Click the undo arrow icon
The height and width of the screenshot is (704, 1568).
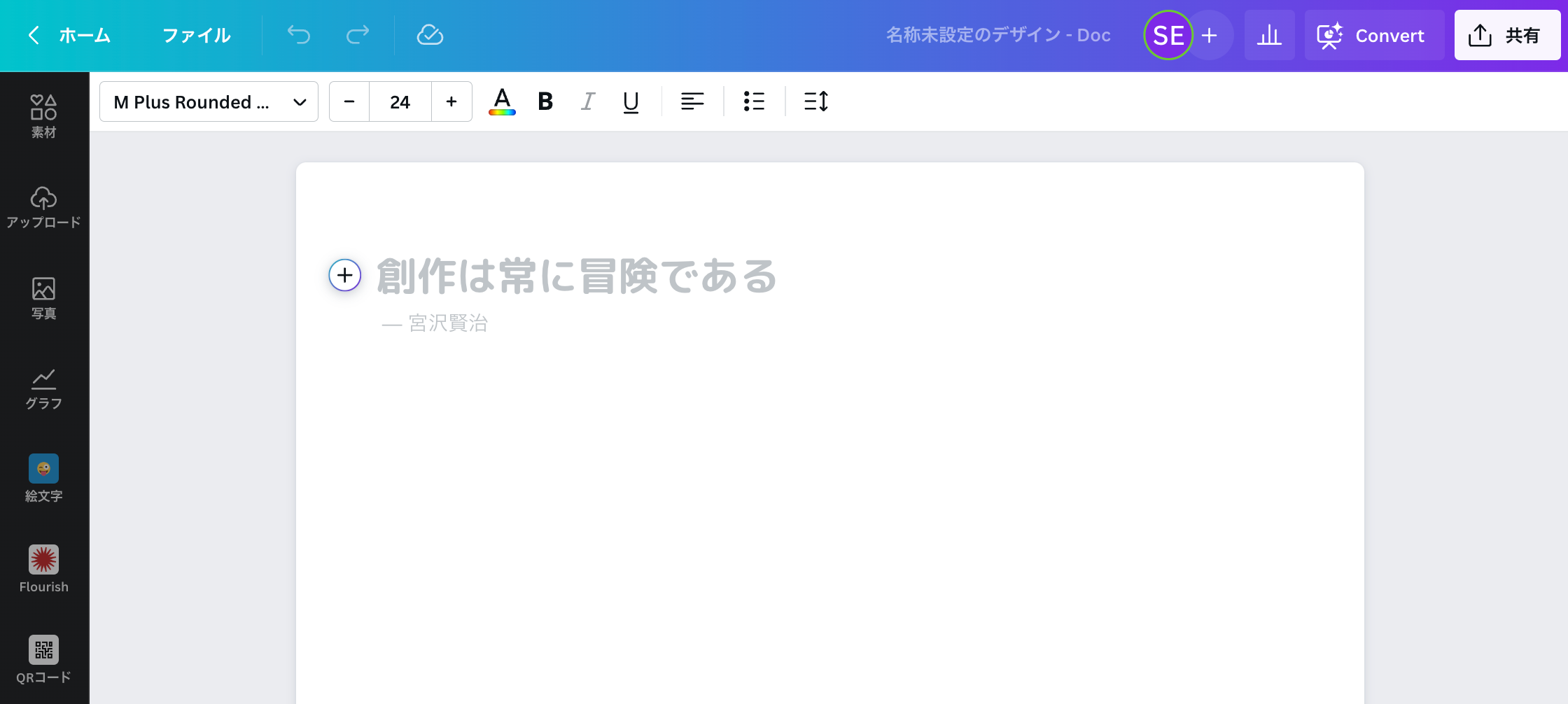pos(298,35)
